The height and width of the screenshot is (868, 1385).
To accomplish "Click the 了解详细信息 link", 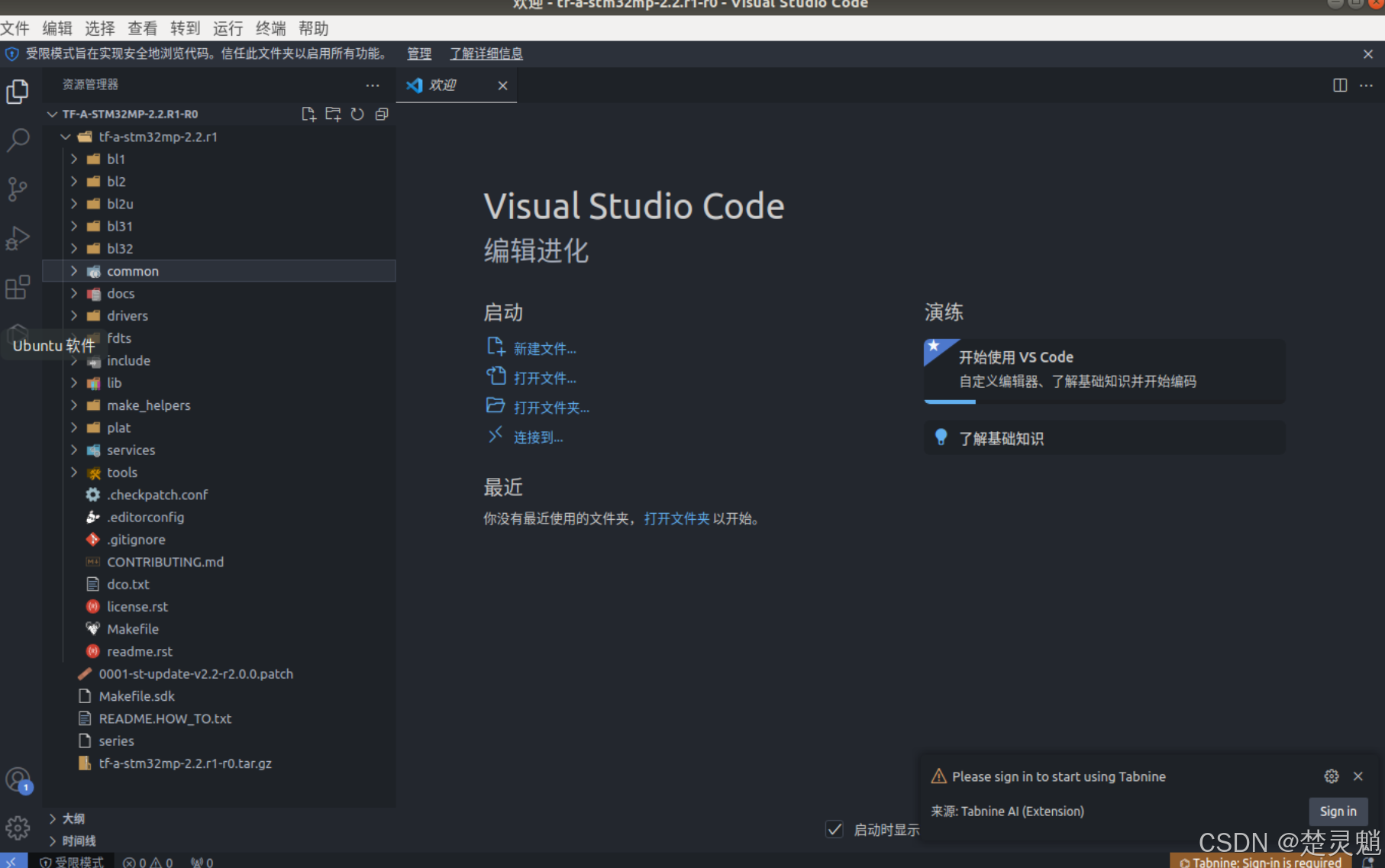I will (x=486, y=54).
